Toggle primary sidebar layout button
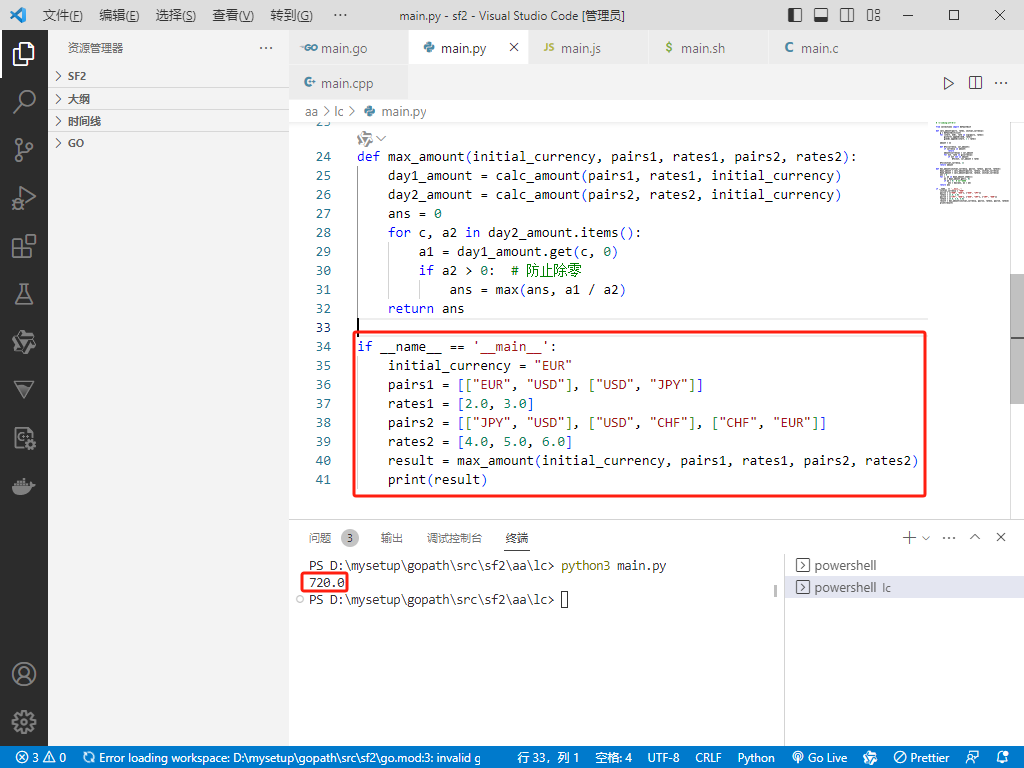 click(795, 15)
